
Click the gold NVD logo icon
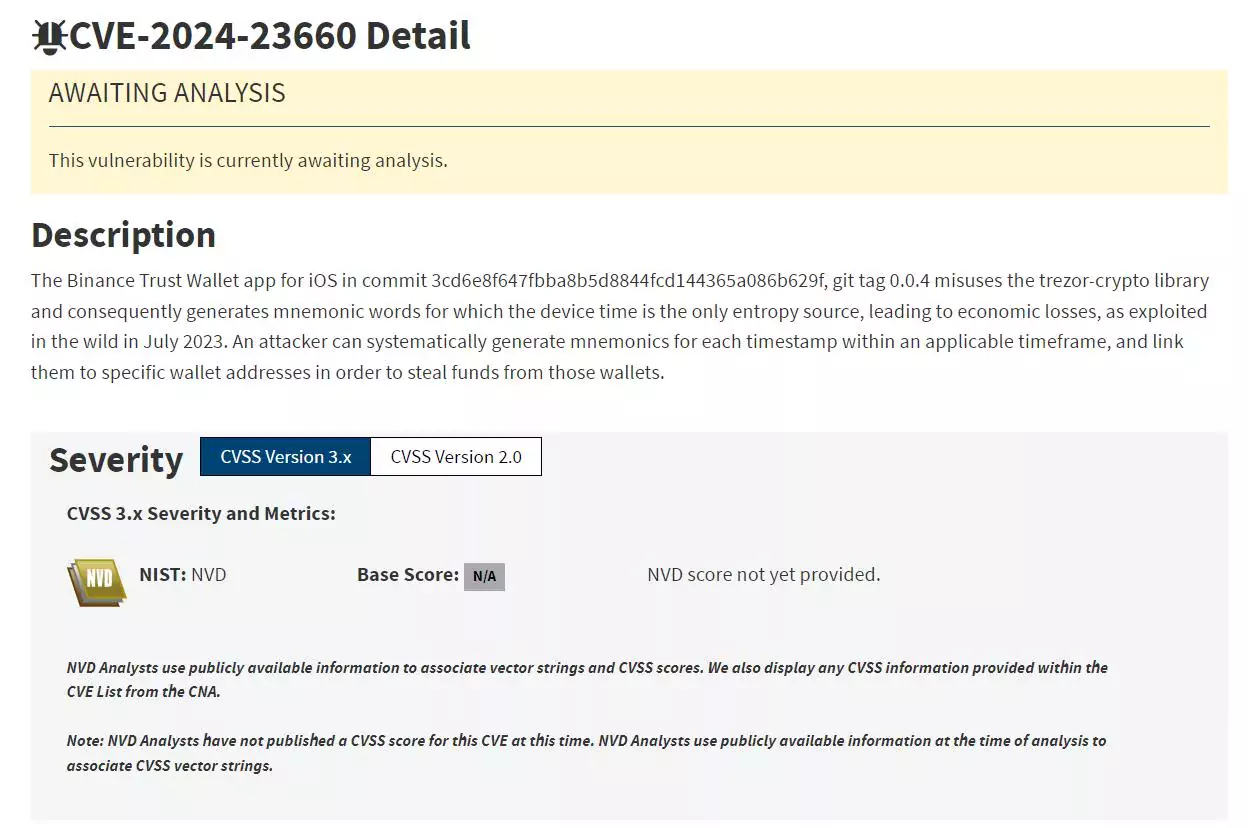(97, 581)
